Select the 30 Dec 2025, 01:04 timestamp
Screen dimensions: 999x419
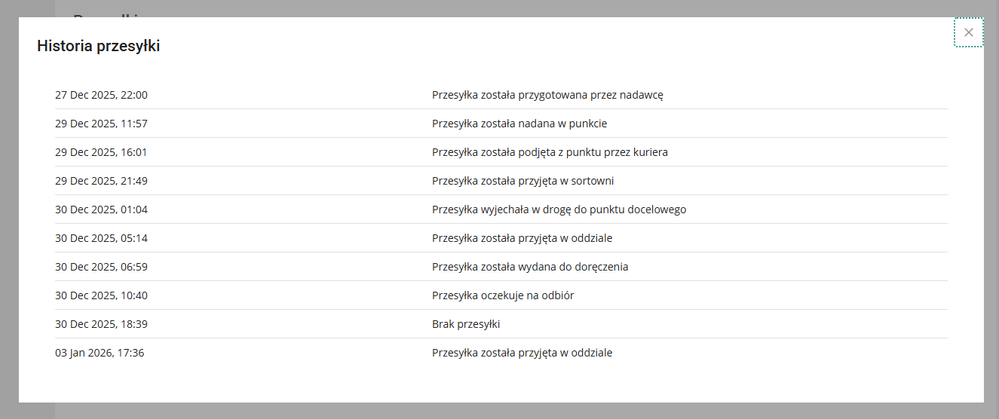[101, 210]
